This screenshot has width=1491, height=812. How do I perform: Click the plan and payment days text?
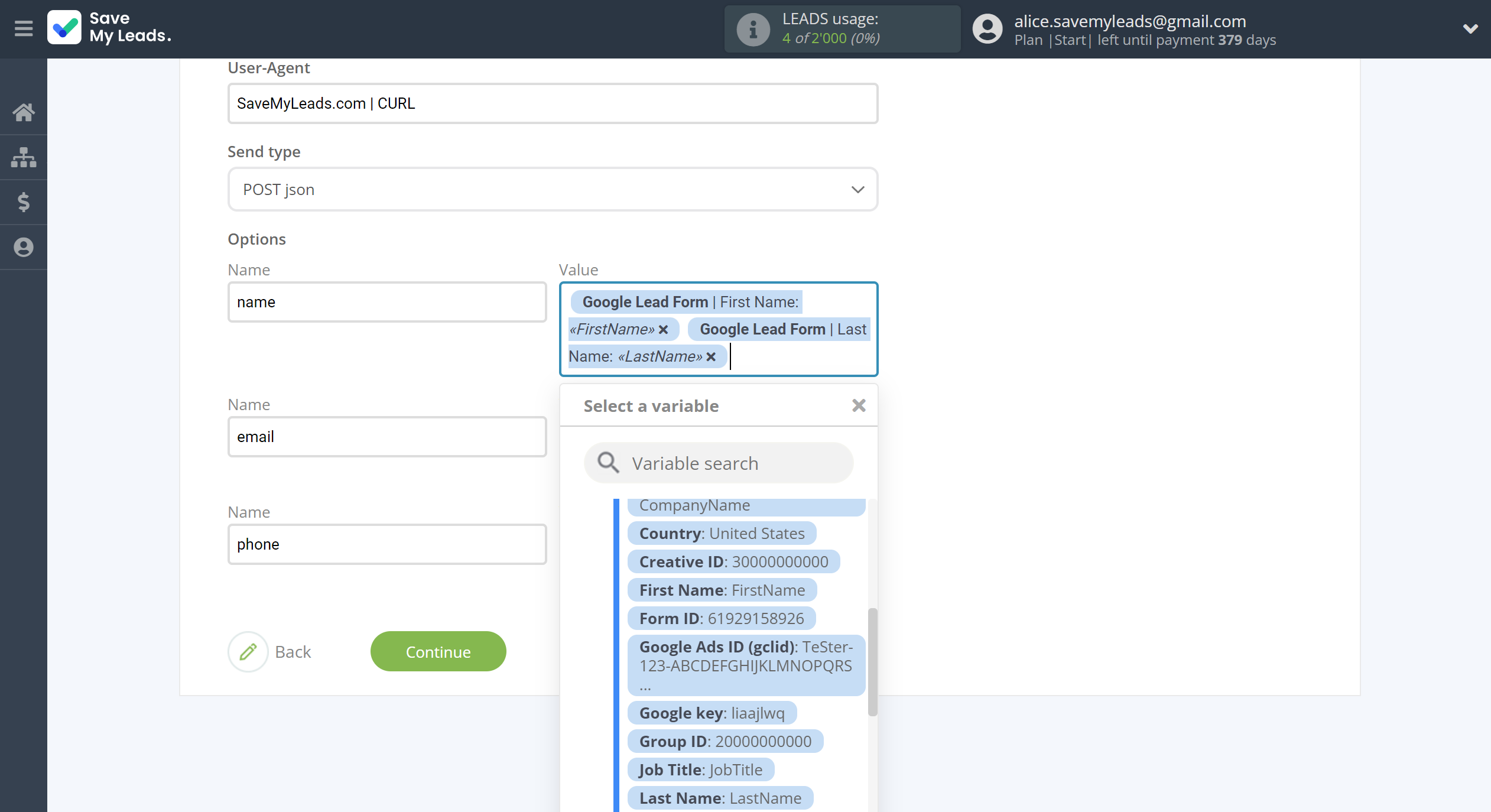pos(1145,40)
